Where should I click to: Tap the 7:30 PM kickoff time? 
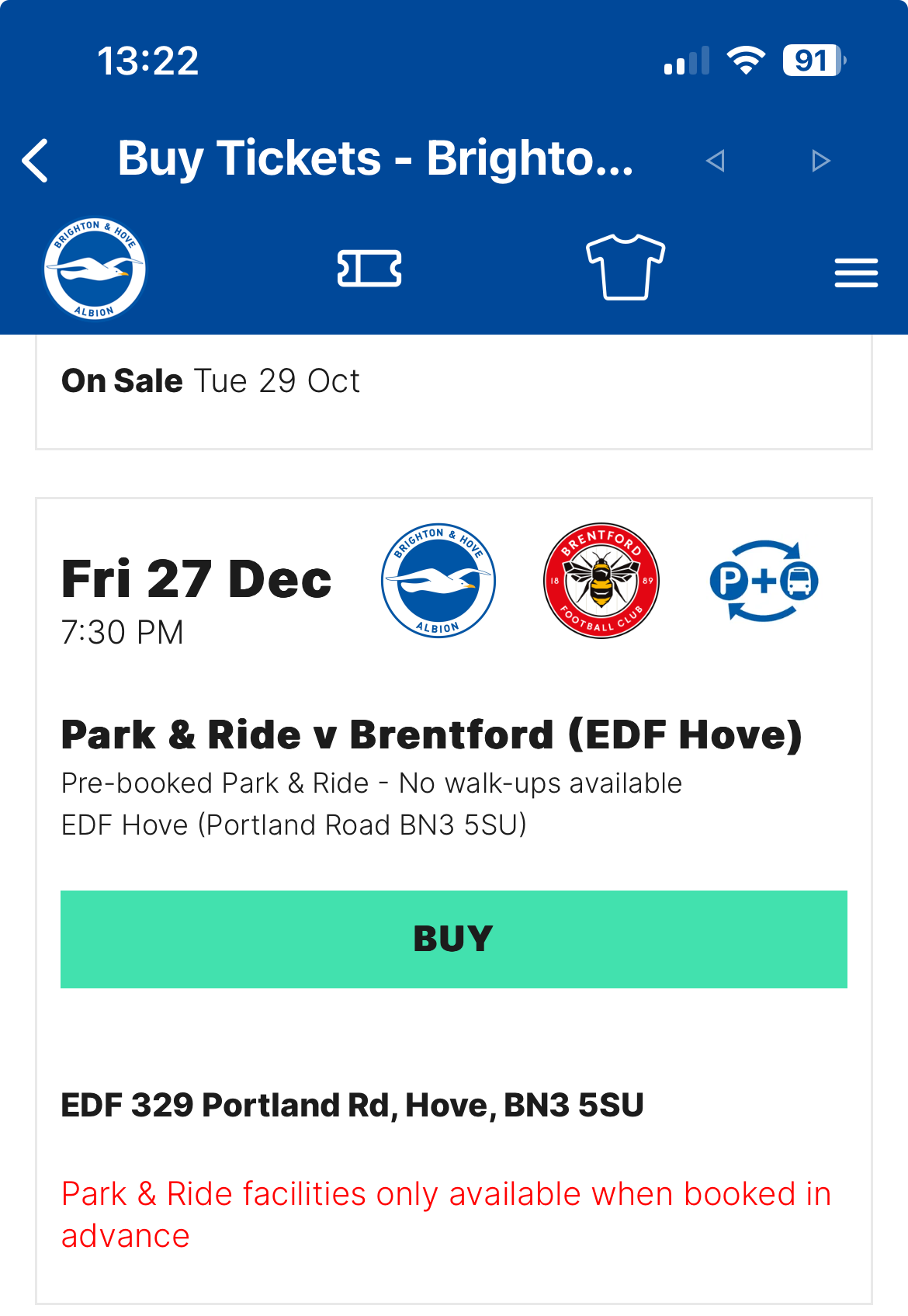123,633
